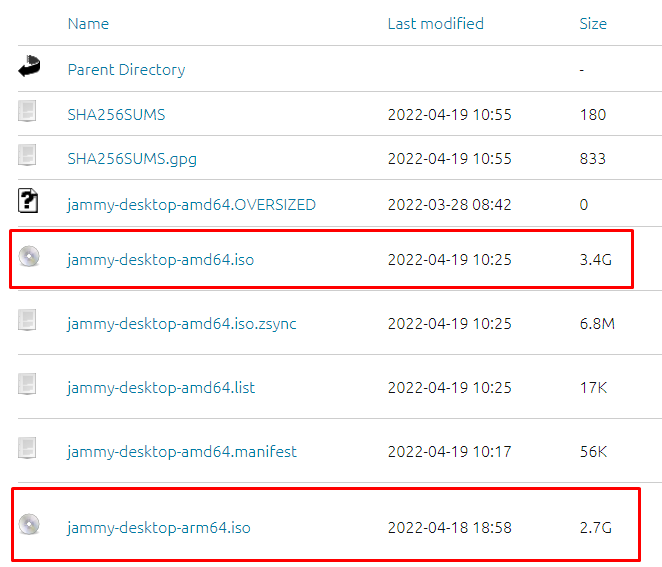Select the 833 size value

[x=593, y=159]
